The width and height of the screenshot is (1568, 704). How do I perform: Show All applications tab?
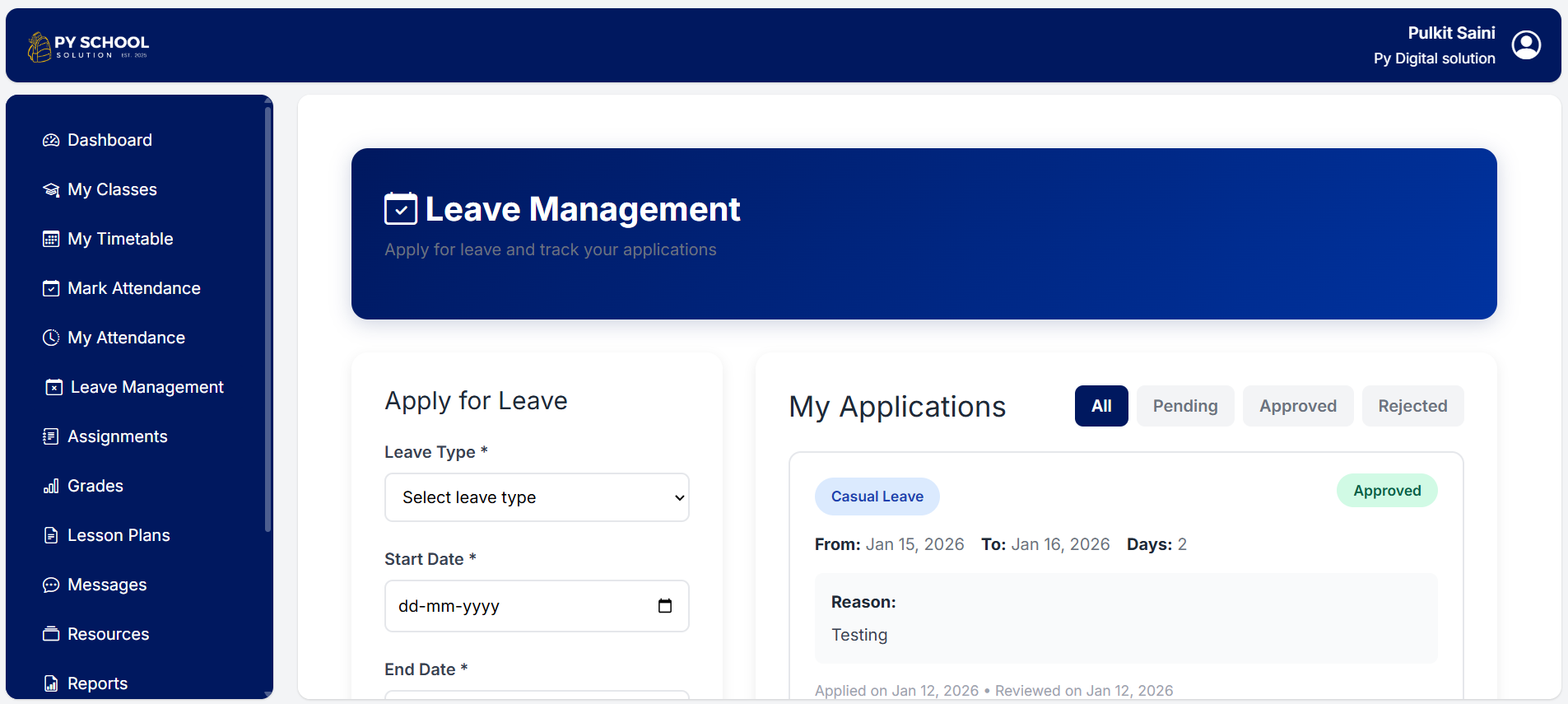(1101, 406)
